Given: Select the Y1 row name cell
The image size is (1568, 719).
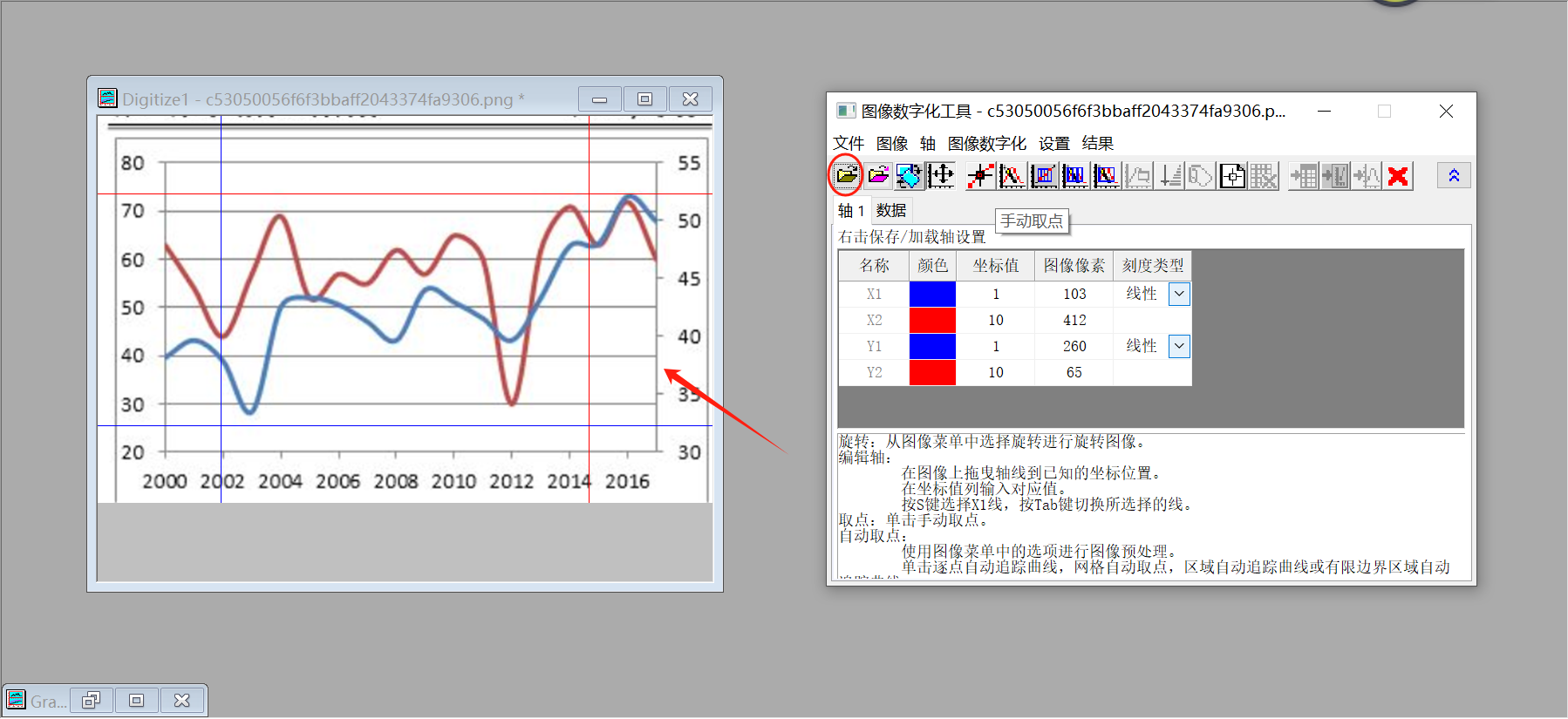Looking at the screenshot, I should tap(874, 346).
